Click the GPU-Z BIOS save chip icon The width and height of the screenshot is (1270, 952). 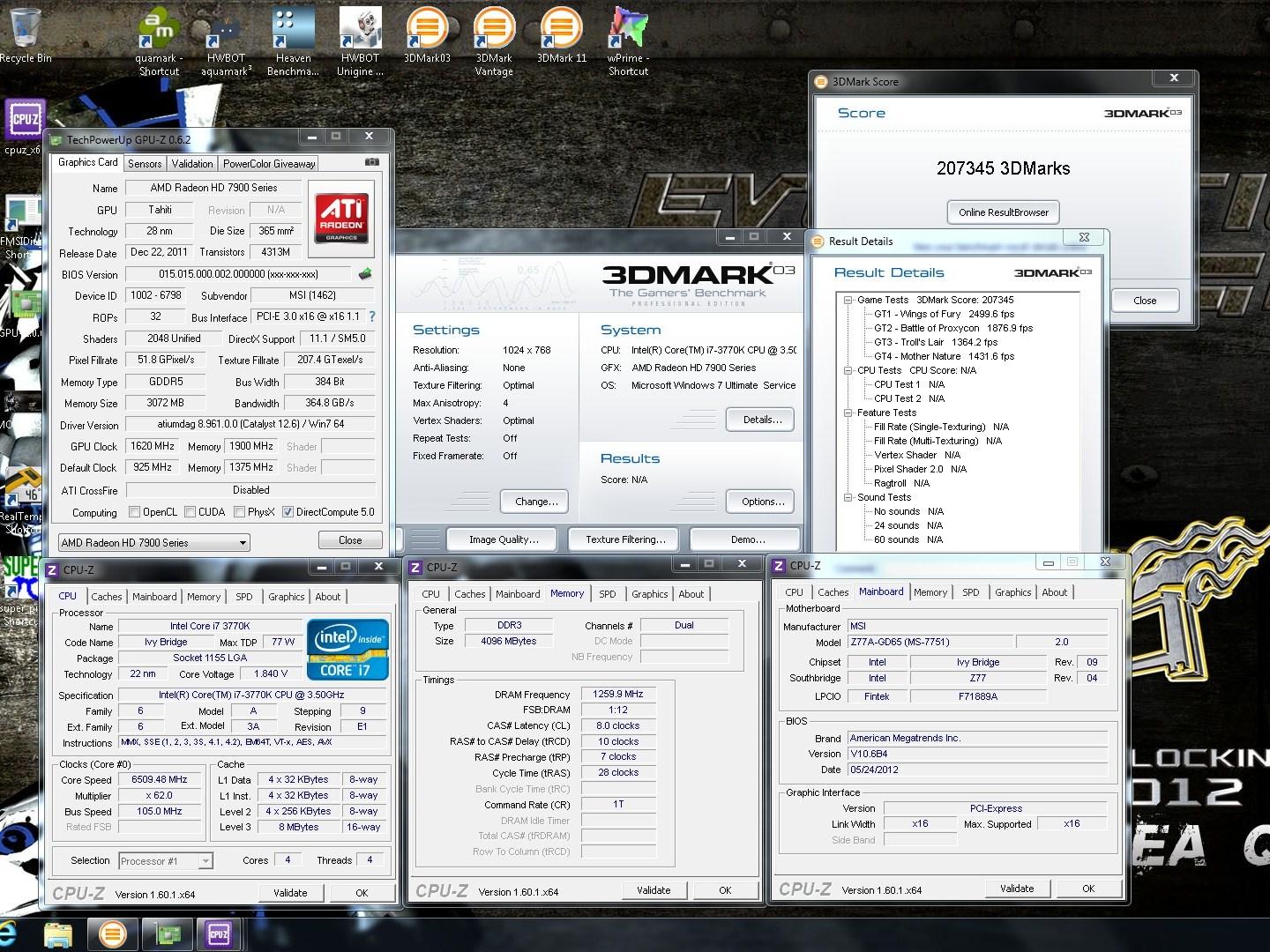point(365,274)
